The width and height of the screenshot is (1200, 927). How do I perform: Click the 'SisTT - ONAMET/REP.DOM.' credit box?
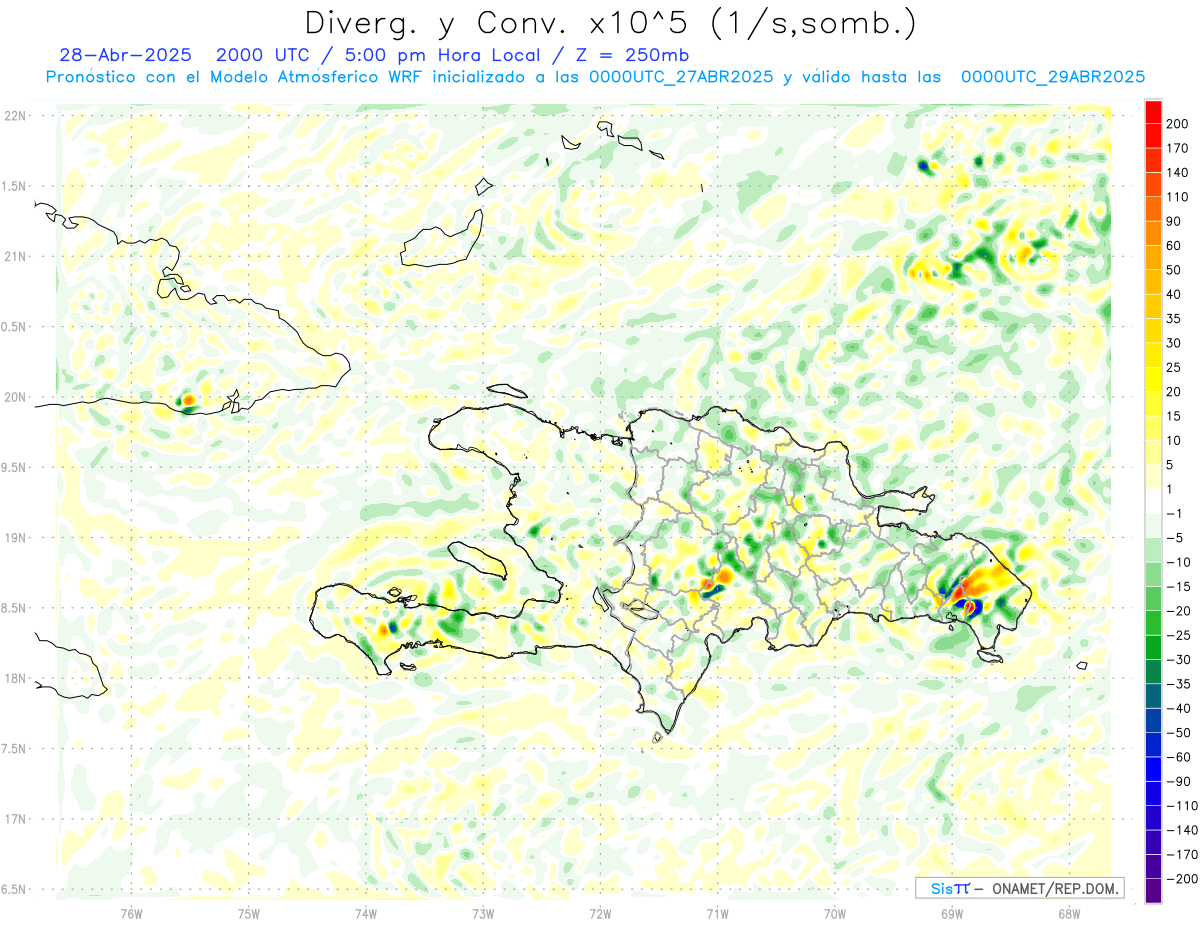pos(1019,888)
